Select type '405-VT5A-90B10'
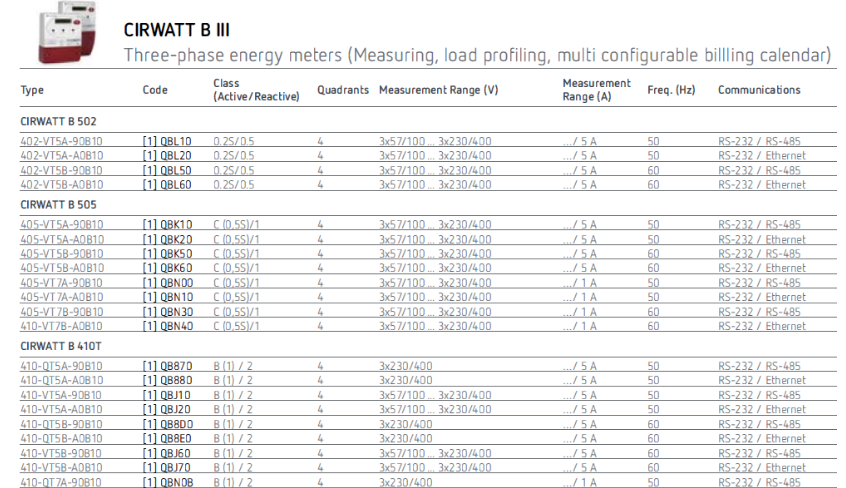The height and width of the screenshot is (488, 846). 62,225
